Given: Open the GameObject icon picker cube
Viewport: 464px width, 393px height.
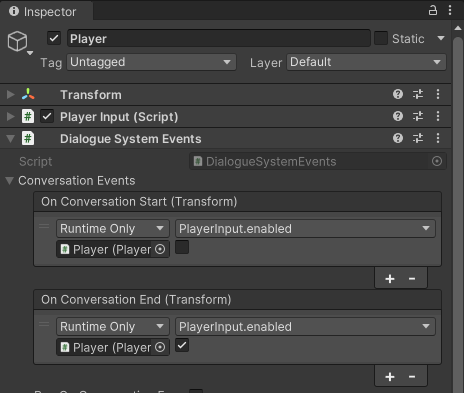Looking at the screenshot, I should click(x=17, y=41).
